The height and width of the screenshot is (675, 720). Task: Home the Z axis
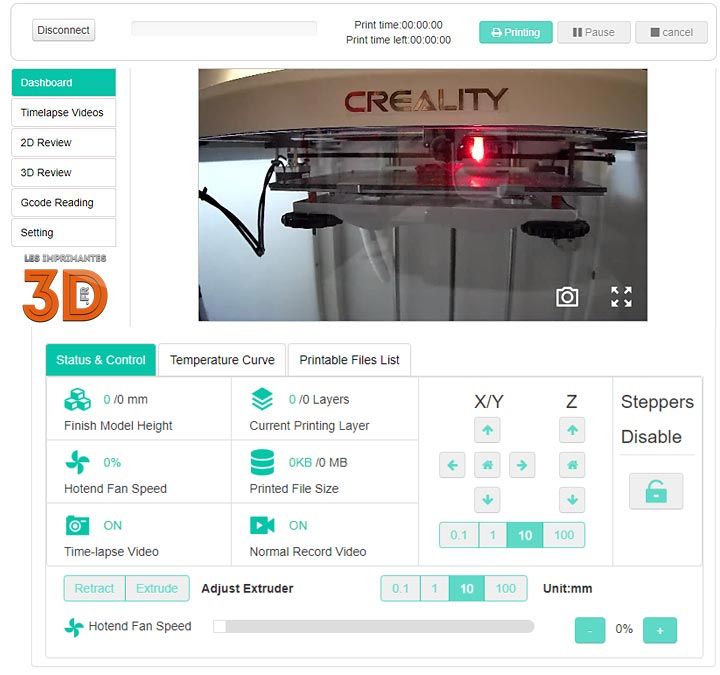(572, 465)
